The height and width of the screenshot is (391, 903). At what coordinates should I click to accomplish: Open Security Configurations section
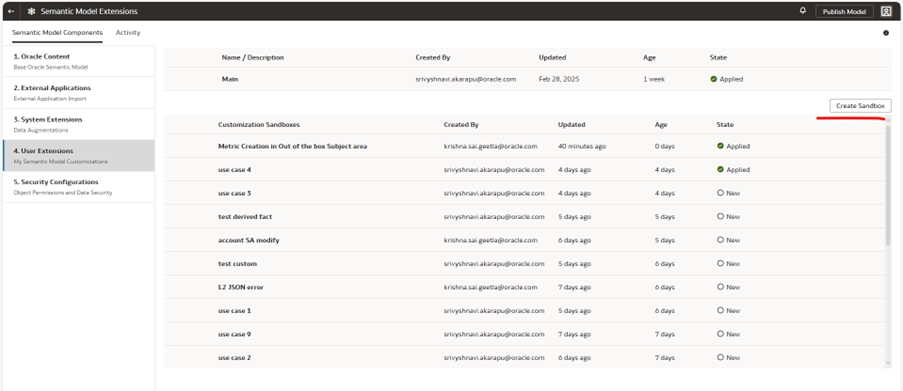78,187
